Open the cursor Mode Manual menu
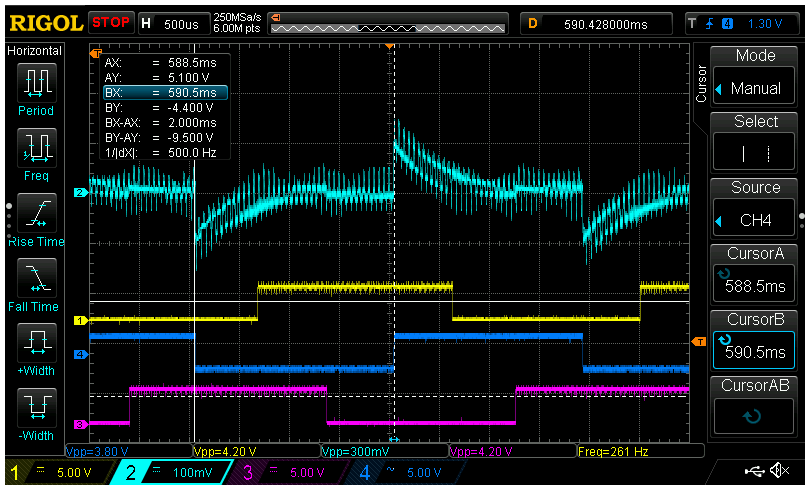Image resolution: width=809 pixels, height=489 pixels. (753, 86)
